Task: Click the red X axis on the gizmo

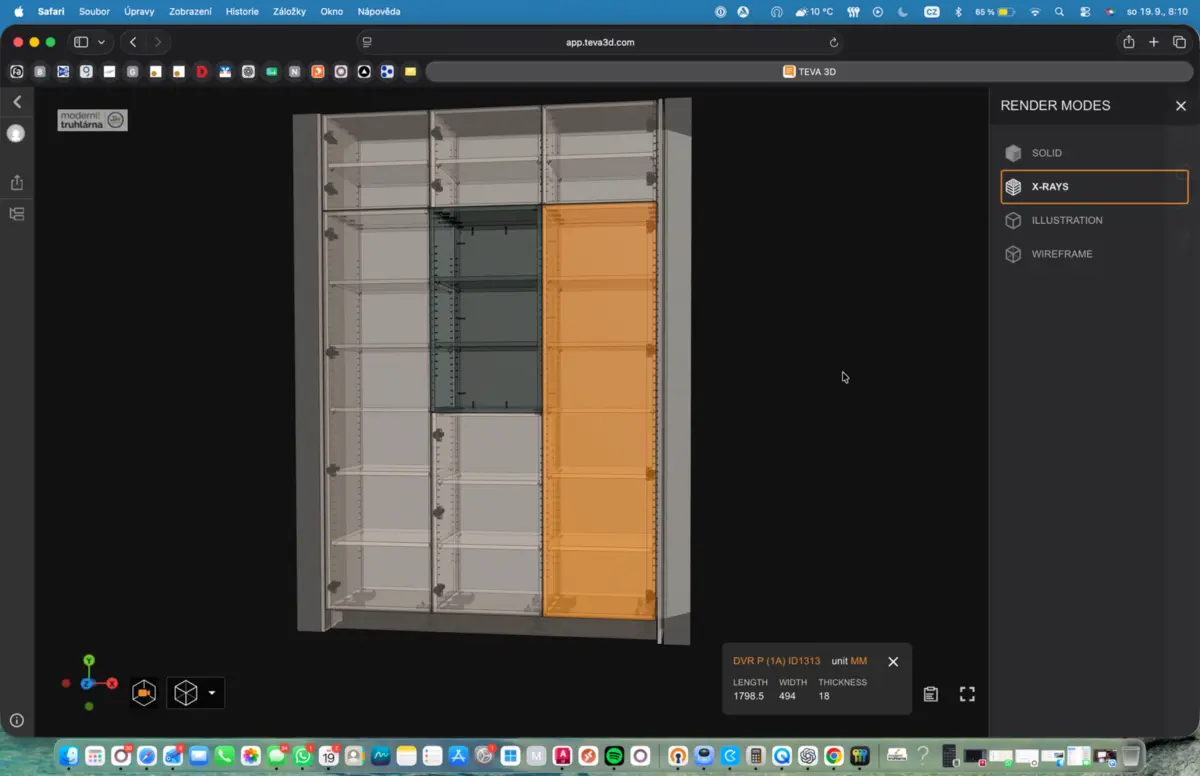Action: 112,684
